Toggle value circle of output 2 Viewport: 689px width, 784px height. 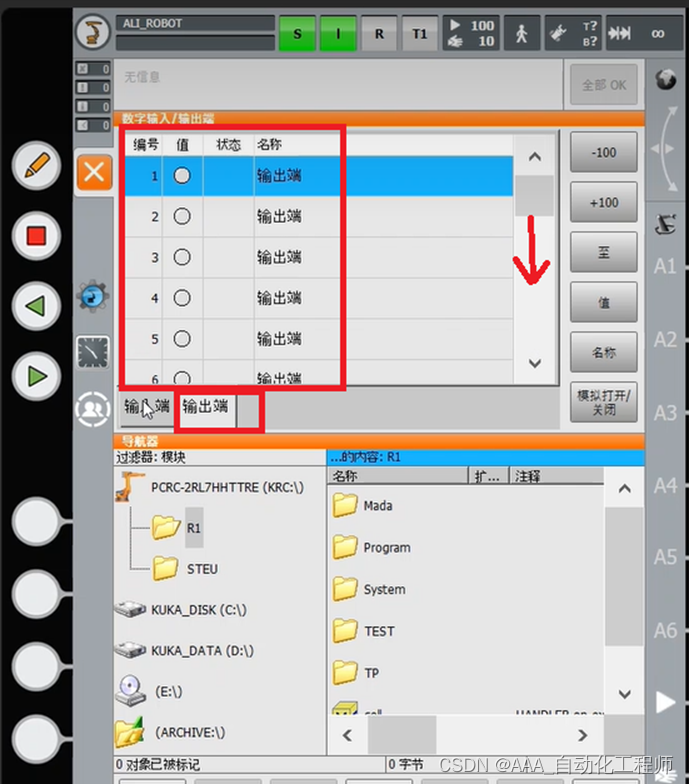182,216
